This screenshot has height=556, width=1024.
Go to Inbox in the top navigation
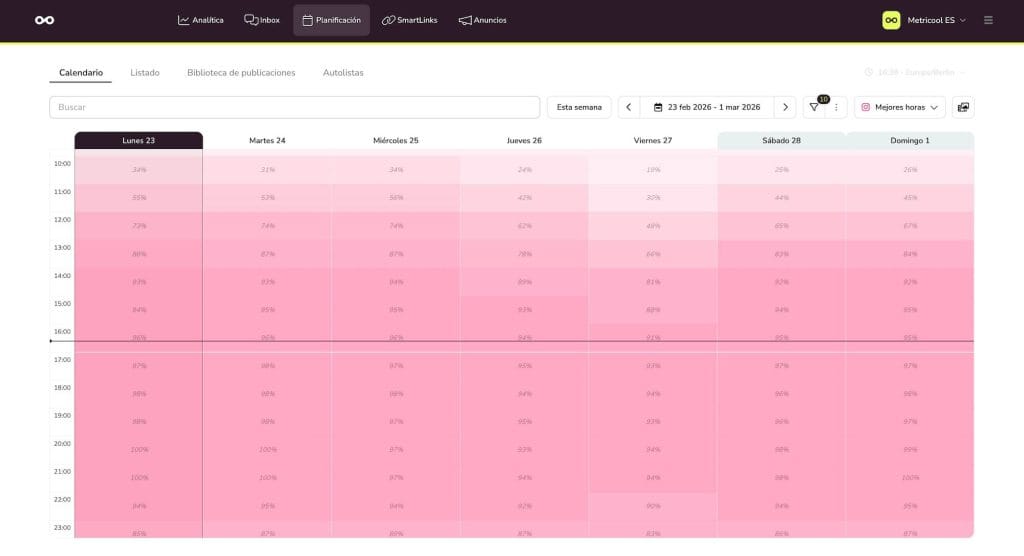pos(262,20)
